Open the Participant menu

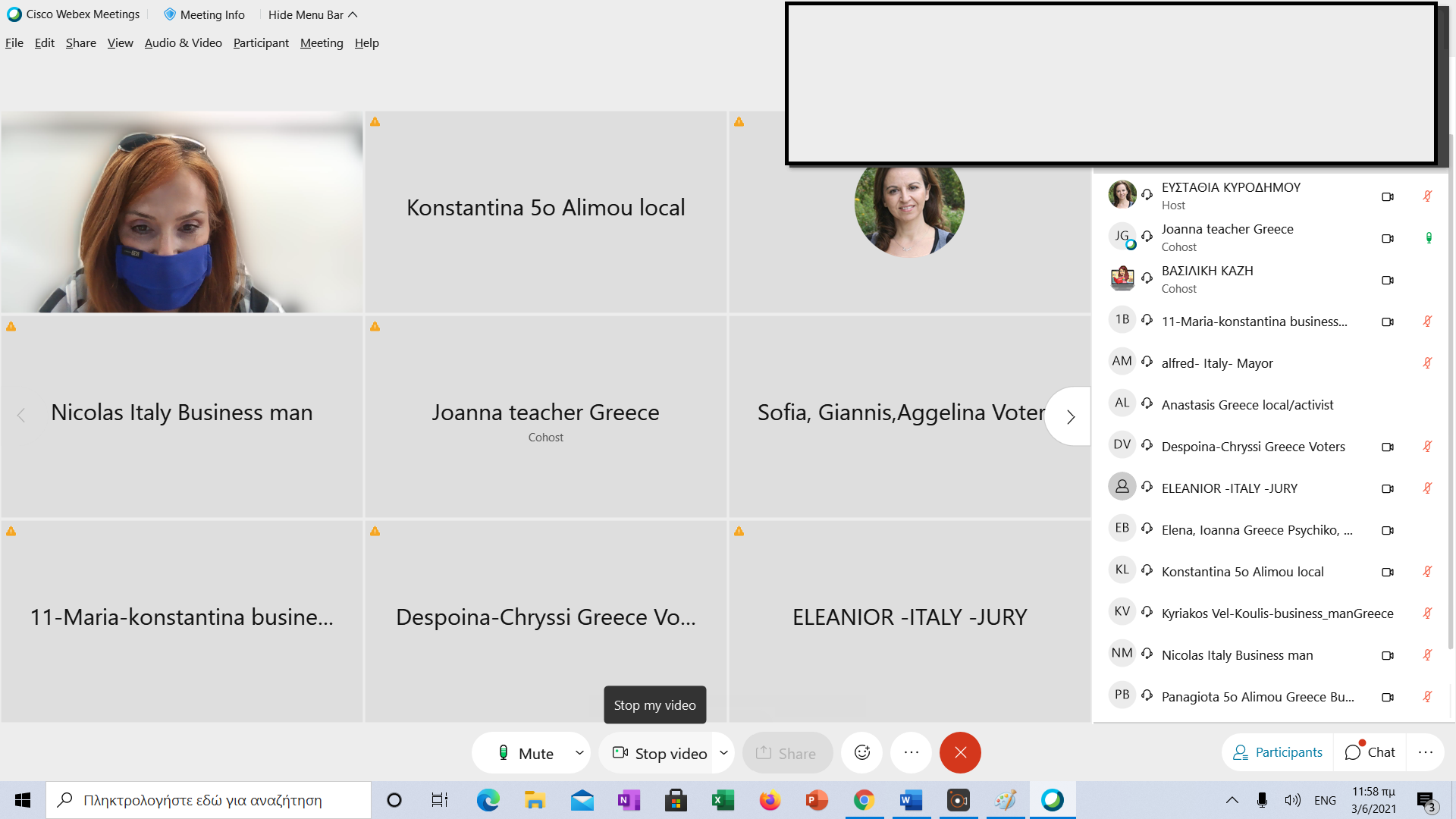pyautogui.click(x=261, y=43)
